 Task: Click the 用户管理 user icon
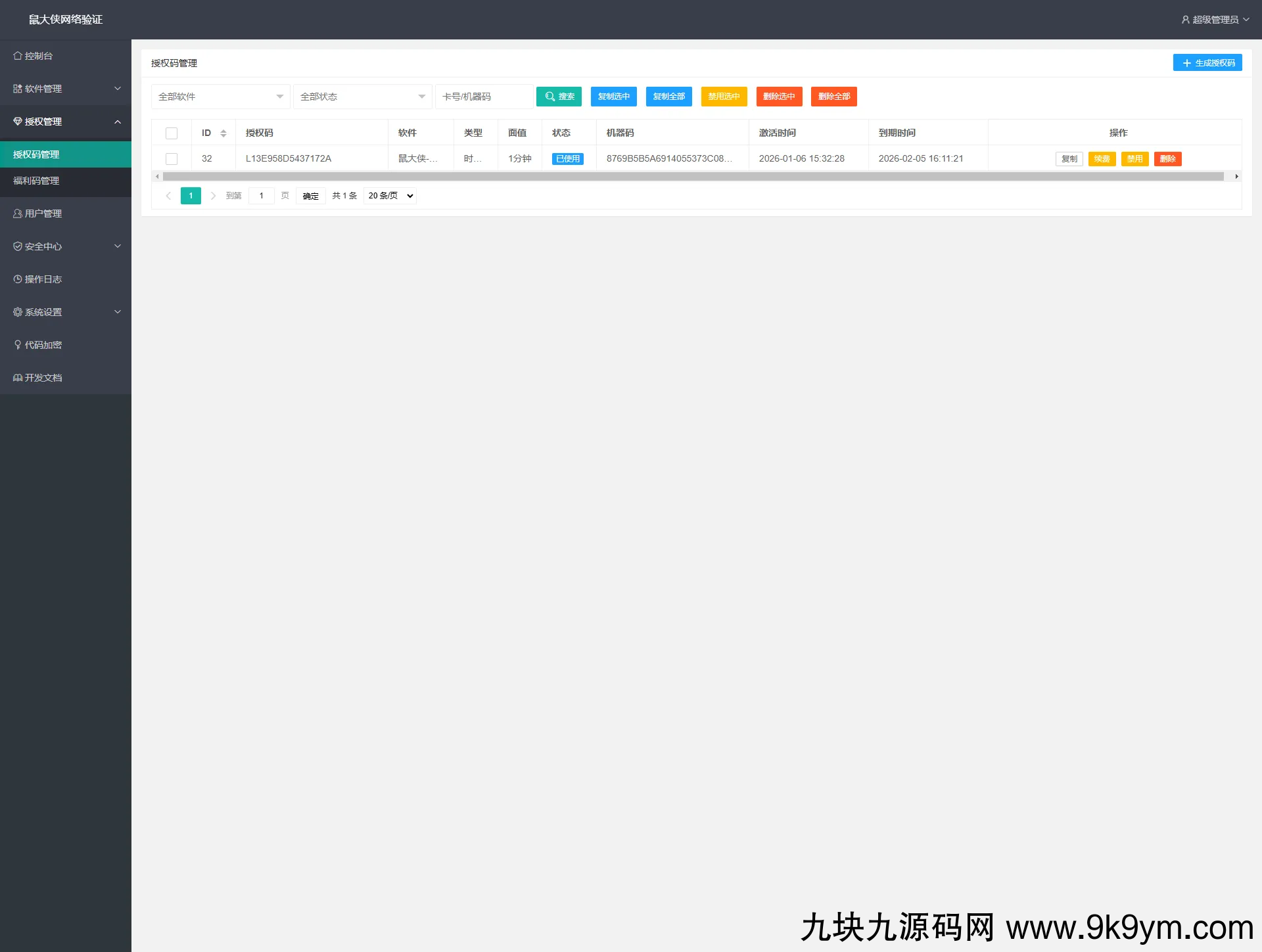point(18,214)
